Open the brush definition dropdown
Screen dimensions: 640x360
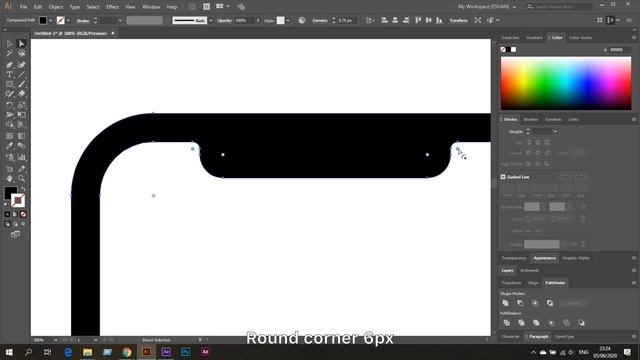pyautogui.click(x=211, y=20)
